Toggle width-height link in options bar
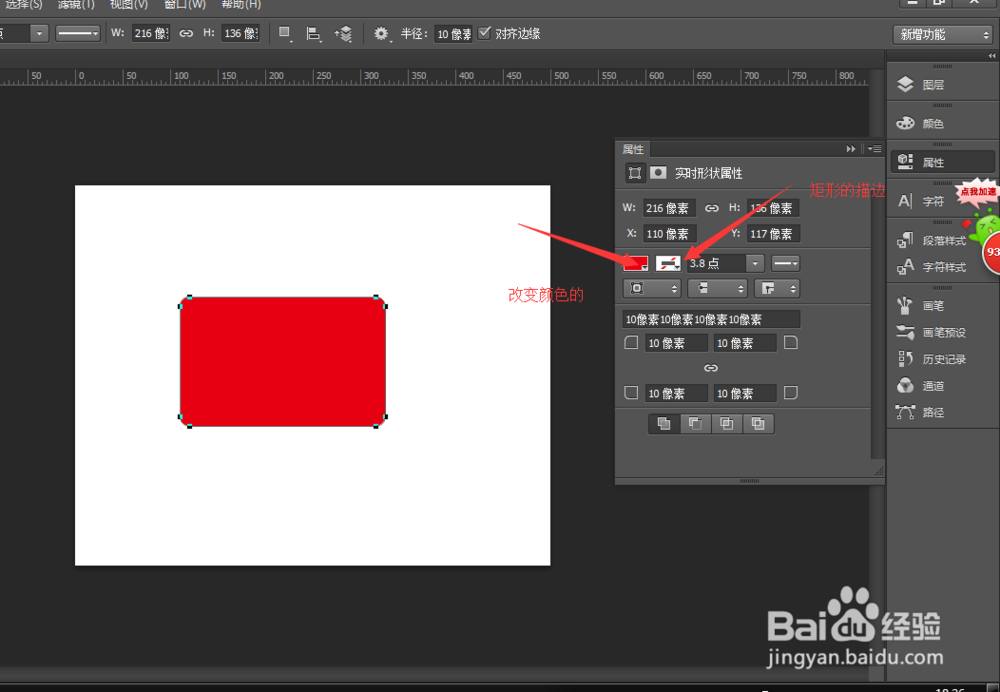The height and width of the screenshot is (692, 1000). [x=186, y=33]
